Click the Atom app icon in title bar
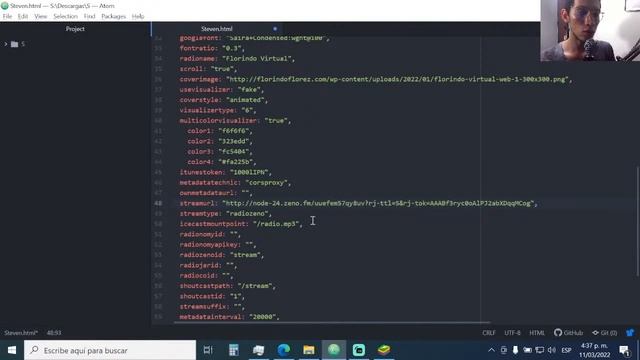This screenshot has width=640, height=360. tap(5, 6)
